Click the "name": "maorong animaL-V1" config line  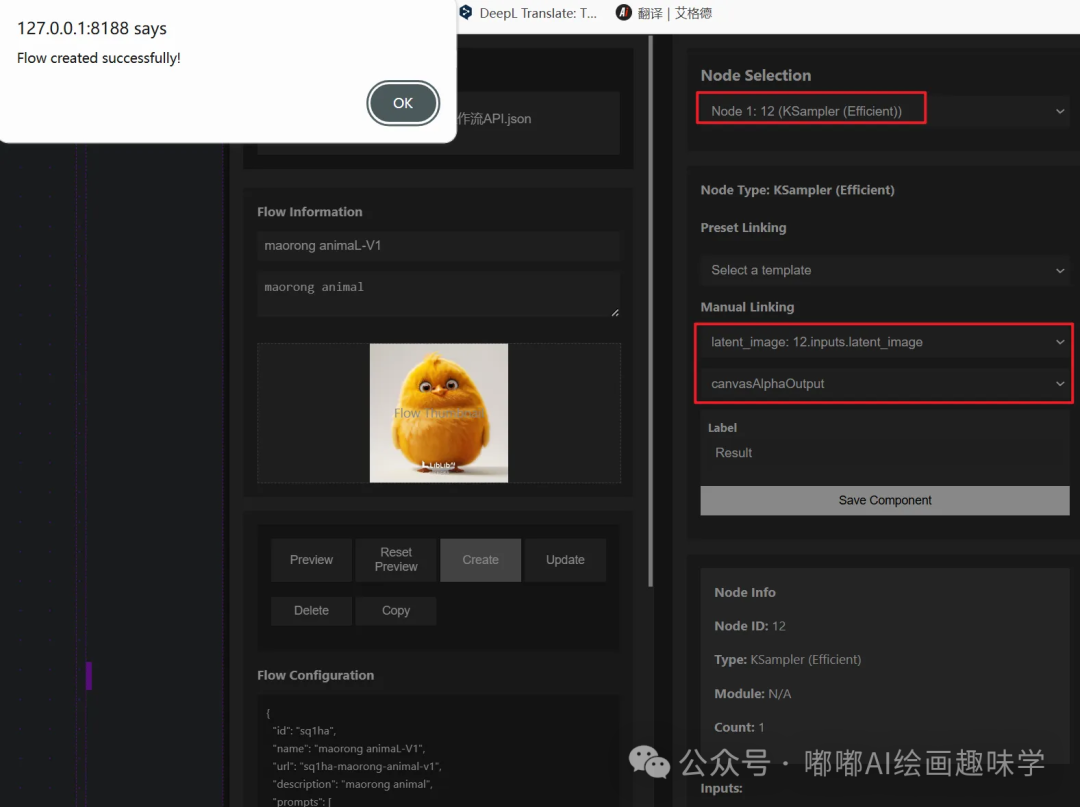349,748
